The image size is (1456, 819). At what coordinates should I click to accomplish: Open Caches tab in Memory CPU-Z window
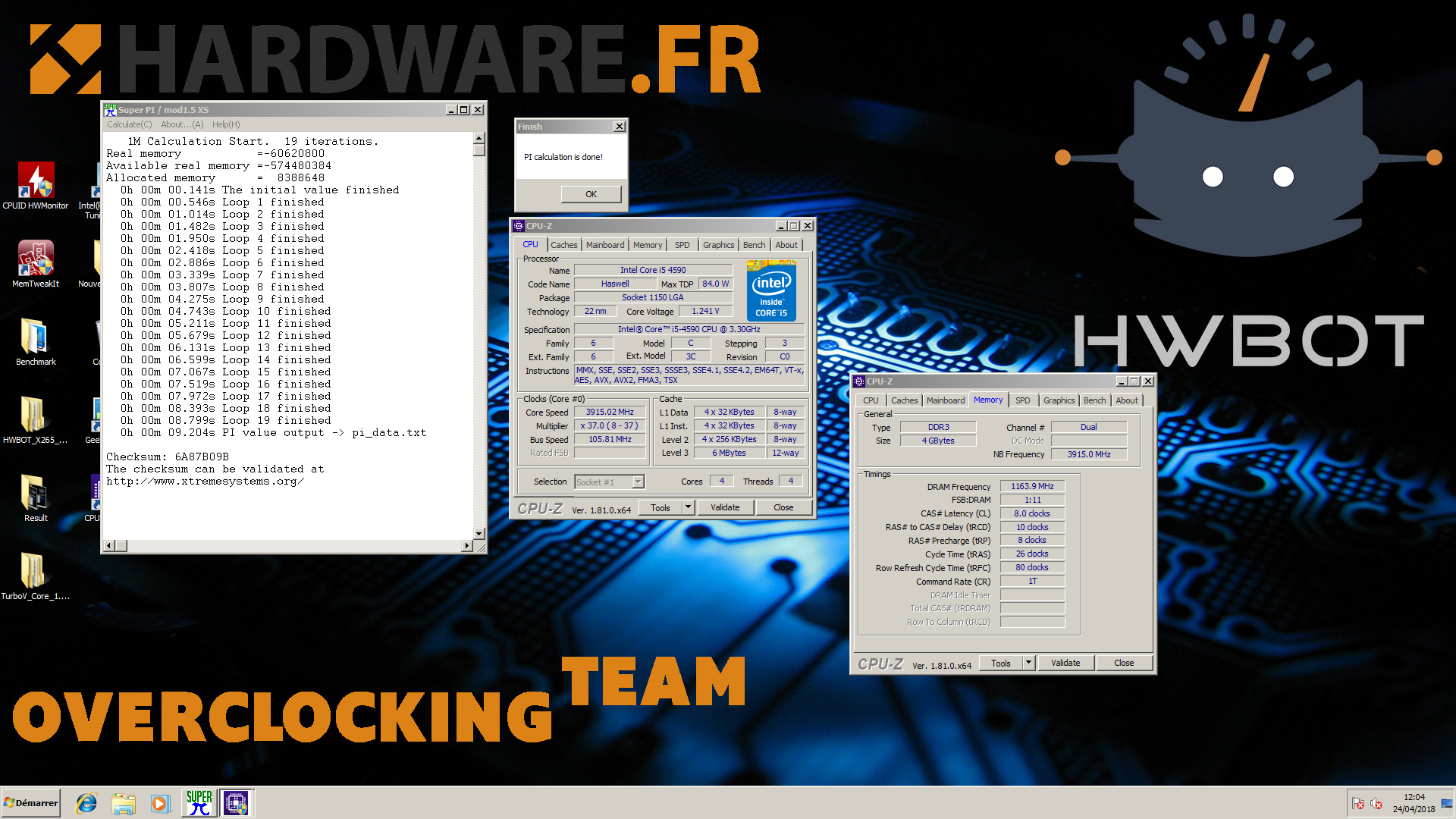tap(904, 400)
